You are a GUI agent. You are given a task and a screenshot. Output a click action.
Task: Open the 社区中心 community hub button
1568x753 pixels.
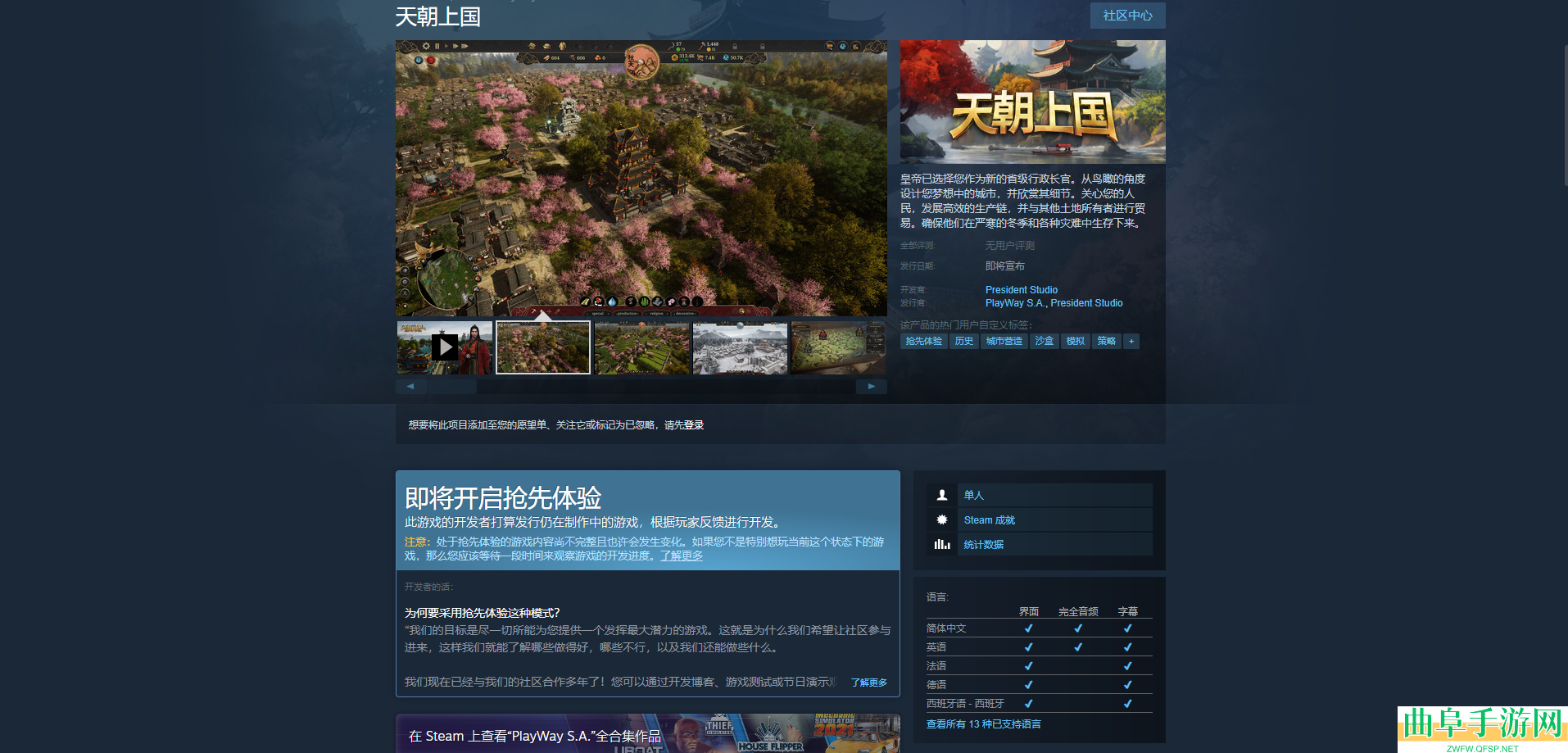[x=1127, y=16]
